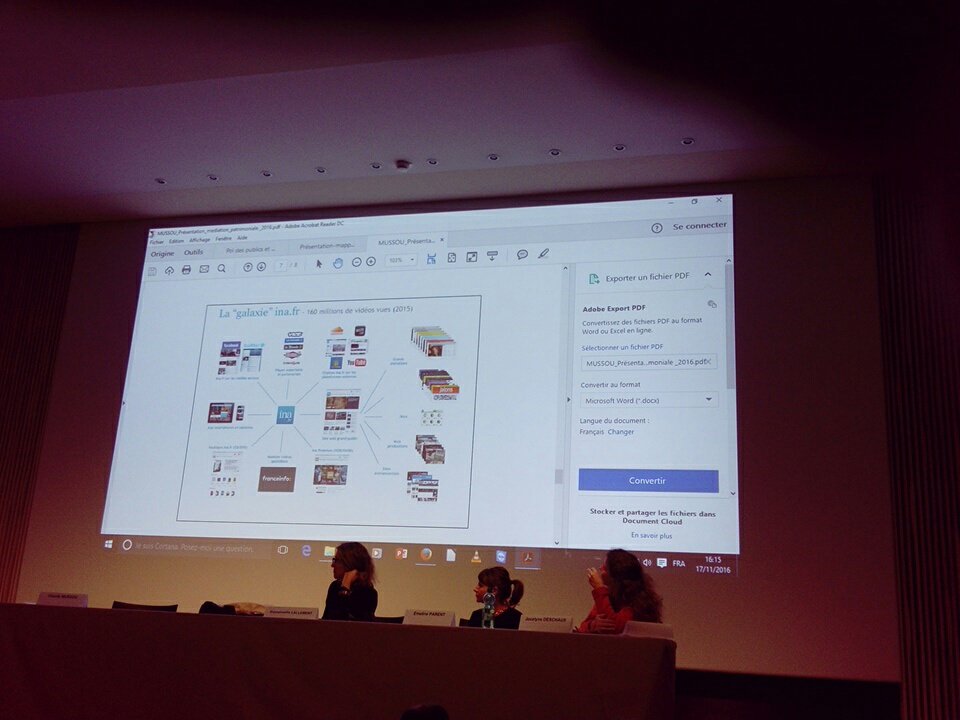Click the Save file icon in toolbar
The image size is (960, 720).
152,272
